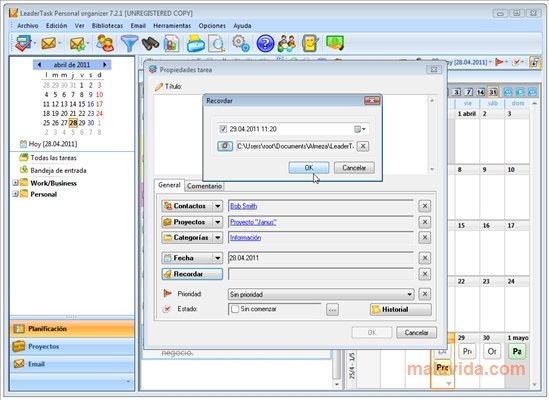Open the Proyecto "Janus" link
549x400 pixels.
coord(253,222)
